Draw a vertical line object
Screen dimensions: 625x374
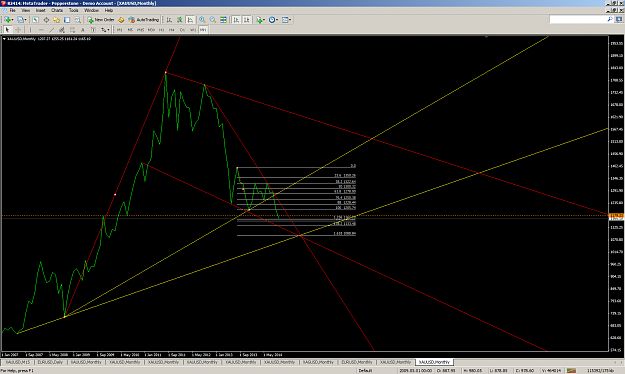30,30
